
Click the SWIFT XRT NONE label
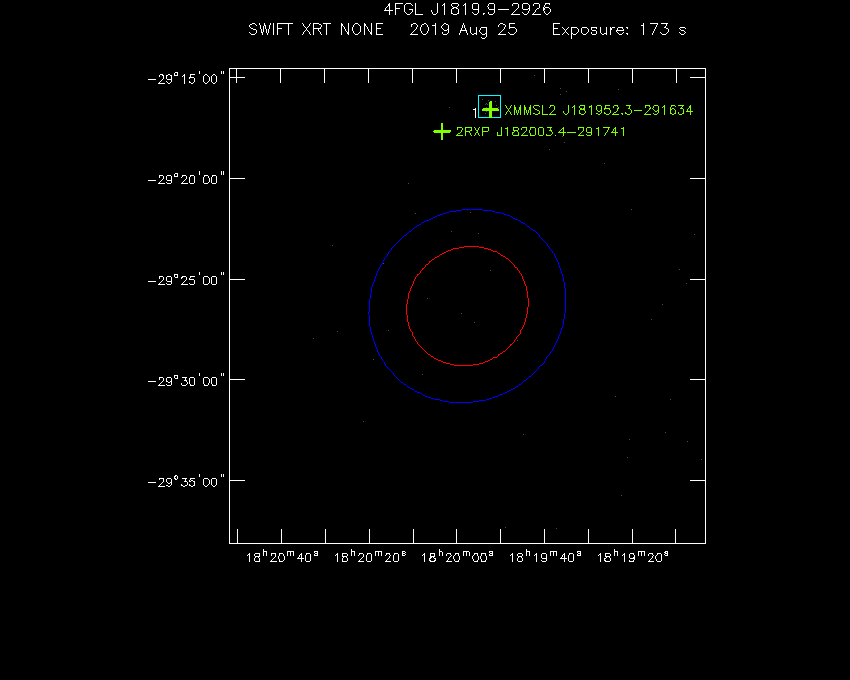pos(315,29)
